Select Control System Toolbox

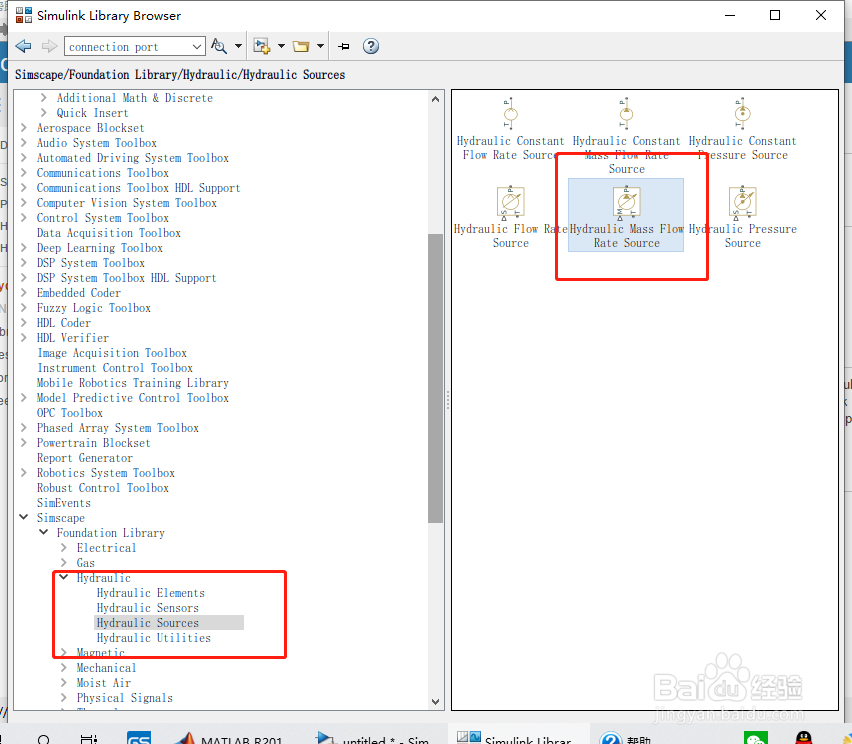103,218
